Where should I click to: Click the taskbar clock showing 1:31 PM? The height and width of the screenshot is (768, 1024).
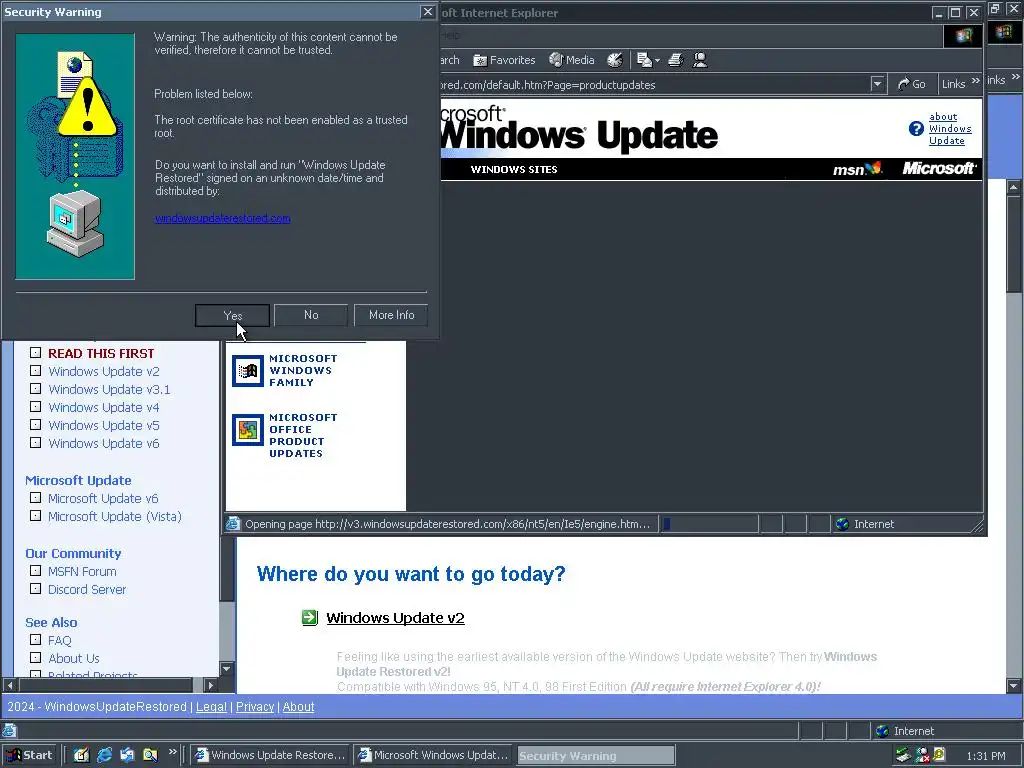985,756
